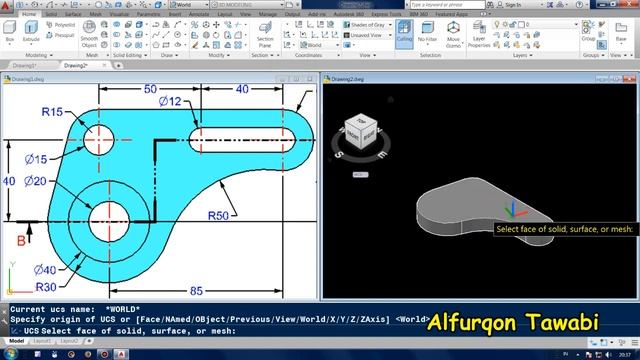Viewport: 640px width, 360px height.
Task: Add a new drawing tab
Action: coord(118,65)
